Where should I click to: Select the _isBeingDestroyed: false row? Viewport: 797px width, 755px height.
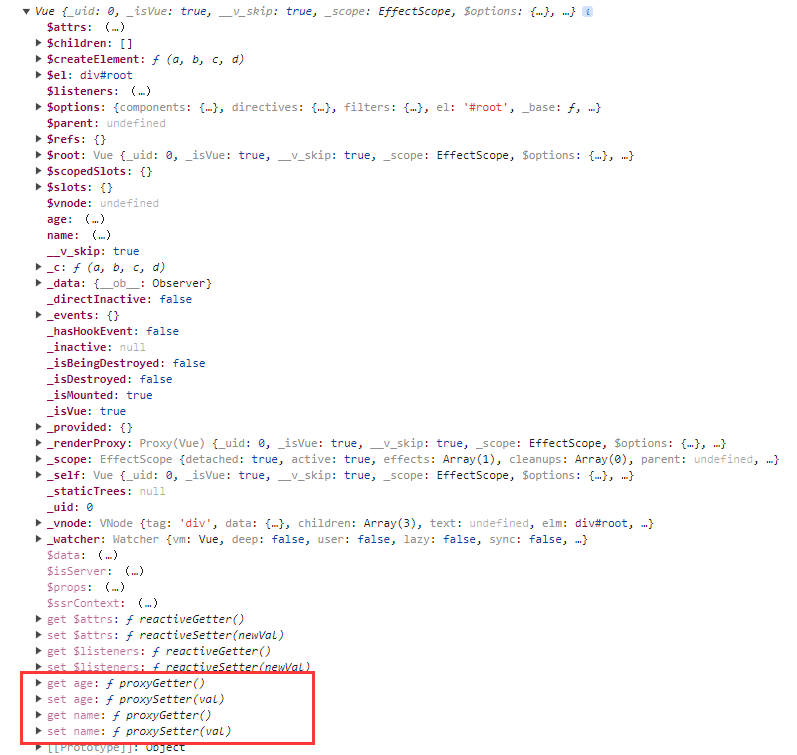click(x=126, y=363)
